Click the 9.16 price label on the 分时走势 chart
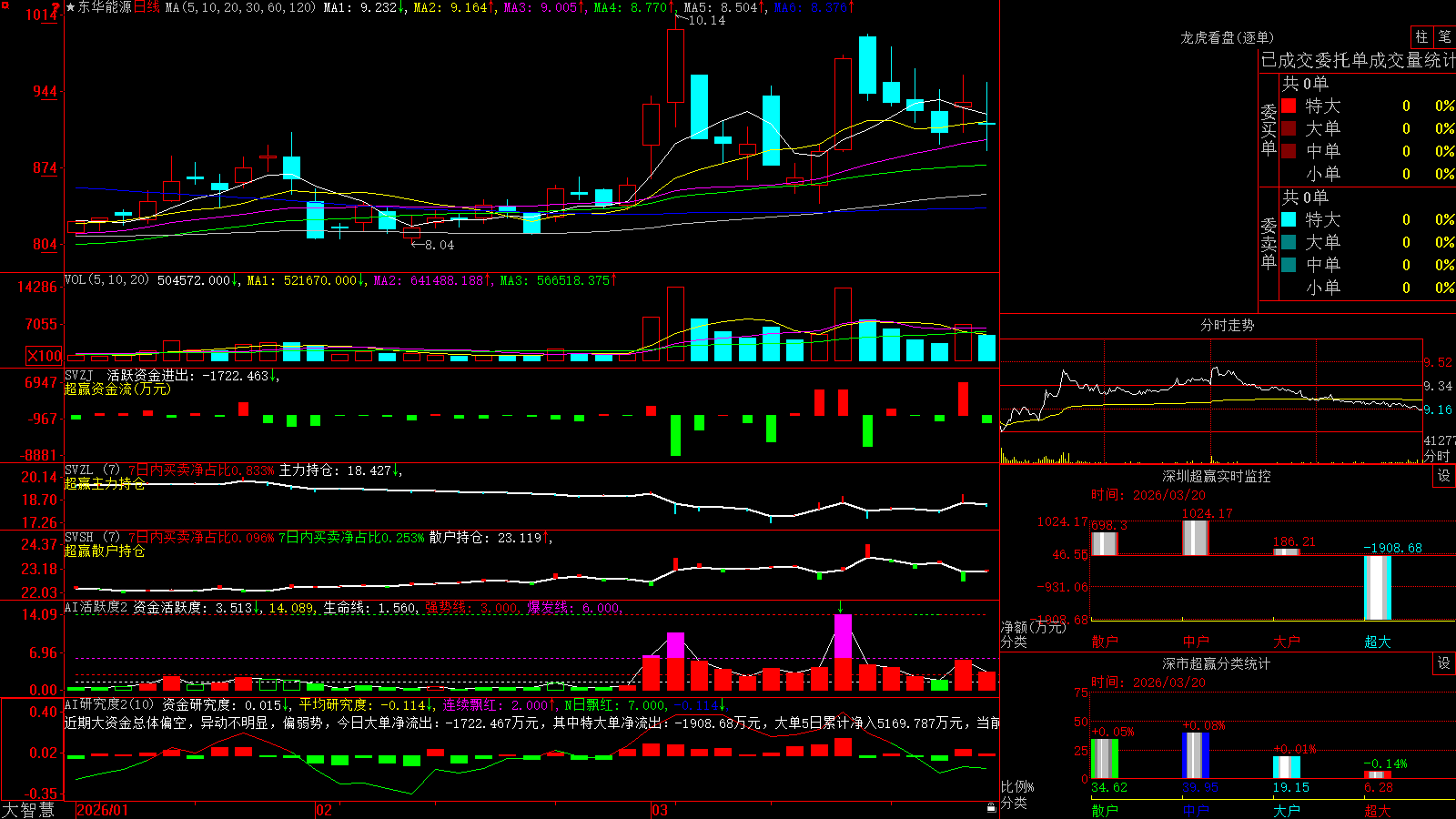The height and width of the screenshot is (819, 1456). [1438, 409]
